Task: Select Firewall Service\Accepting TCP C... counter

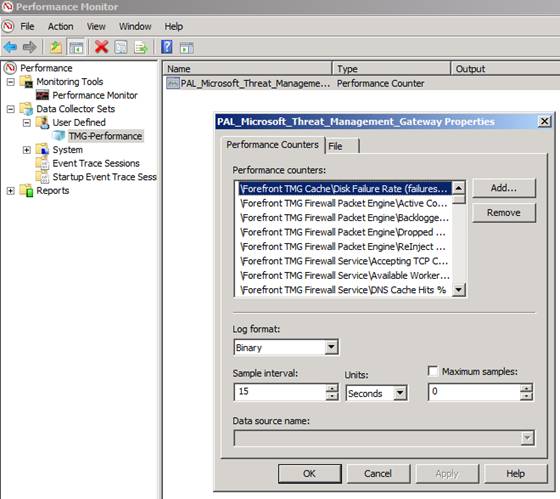Action: [x=345, y=261]
